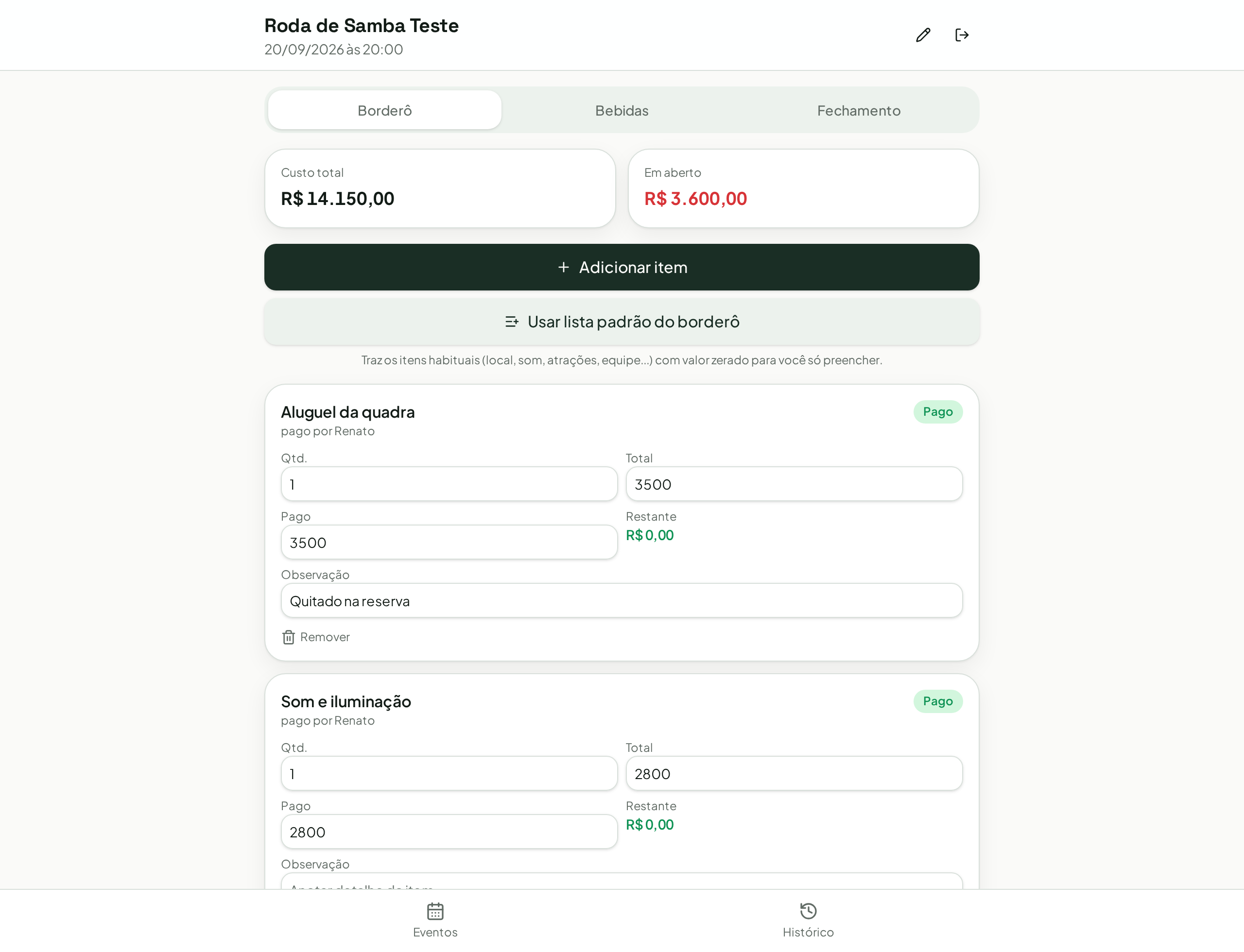Click the Aluguel da quadra heading
Image resolution: width=1244 pixels, height=952 pixels.
click(x=347, y=412)
